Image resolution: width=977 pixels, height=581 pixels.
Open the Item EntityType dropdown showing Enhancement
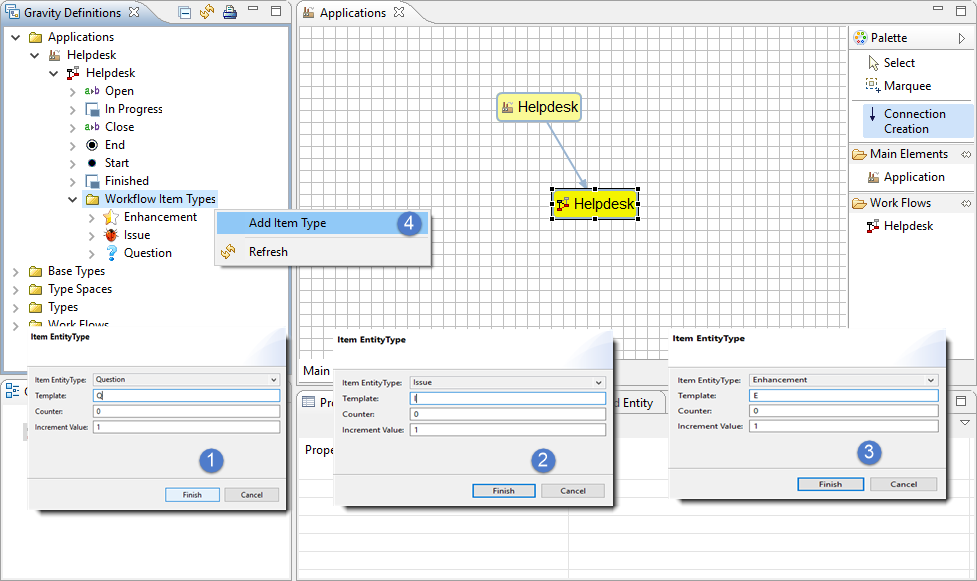(x=931, y=380)
